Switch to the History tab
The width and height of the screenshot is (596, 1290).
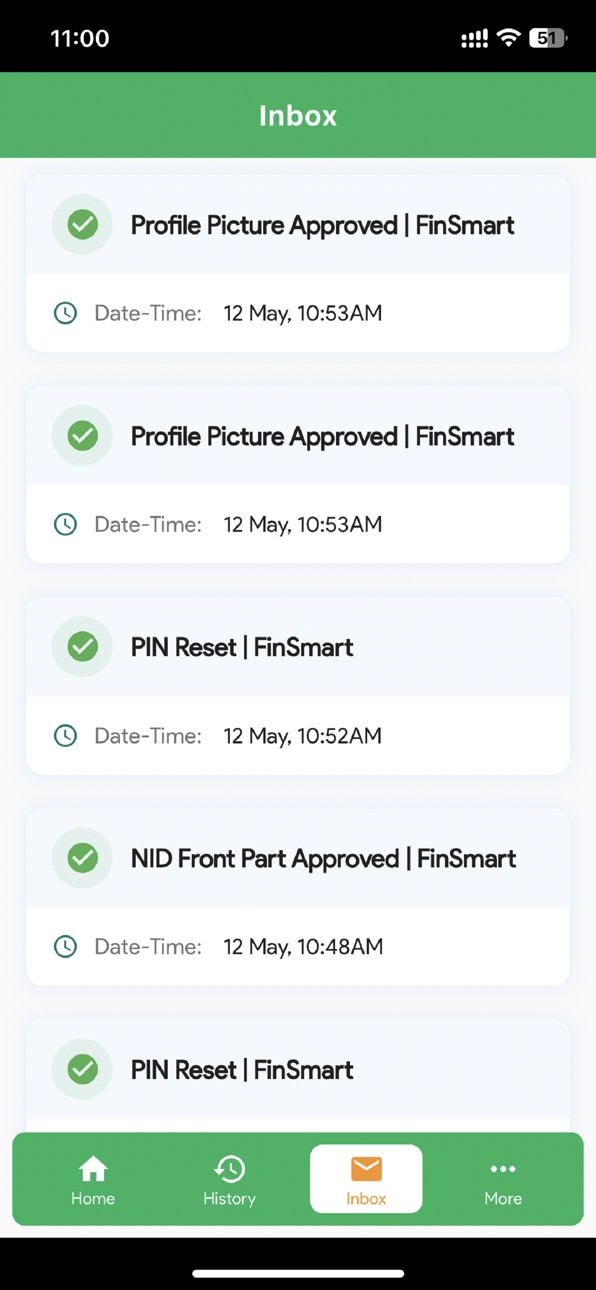(229, 1180)
